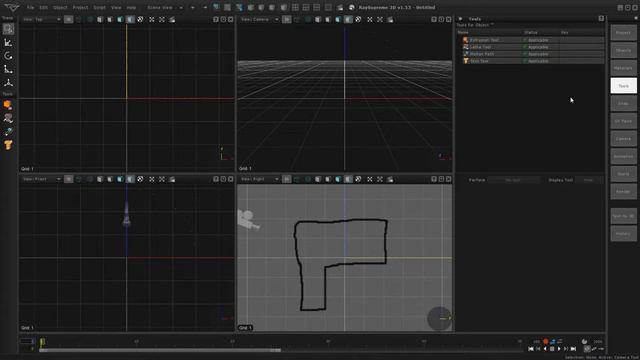Click the play forward button in playback controls
The height and width of the screenshot is (360, 640).
pos(559,349)
